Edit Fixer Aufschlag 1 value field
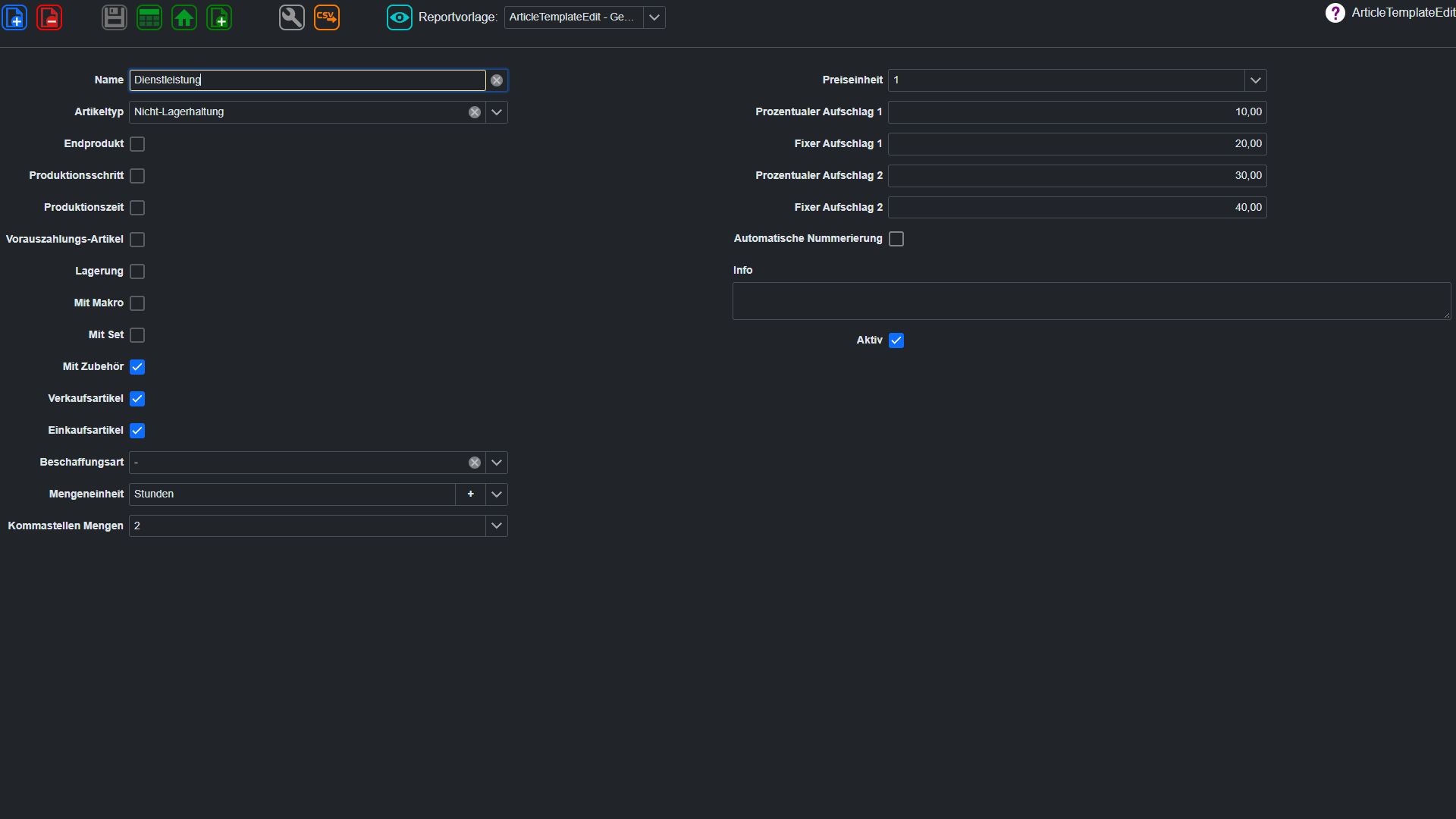This screenshot has width=1456, height=819. [1078, 144]
